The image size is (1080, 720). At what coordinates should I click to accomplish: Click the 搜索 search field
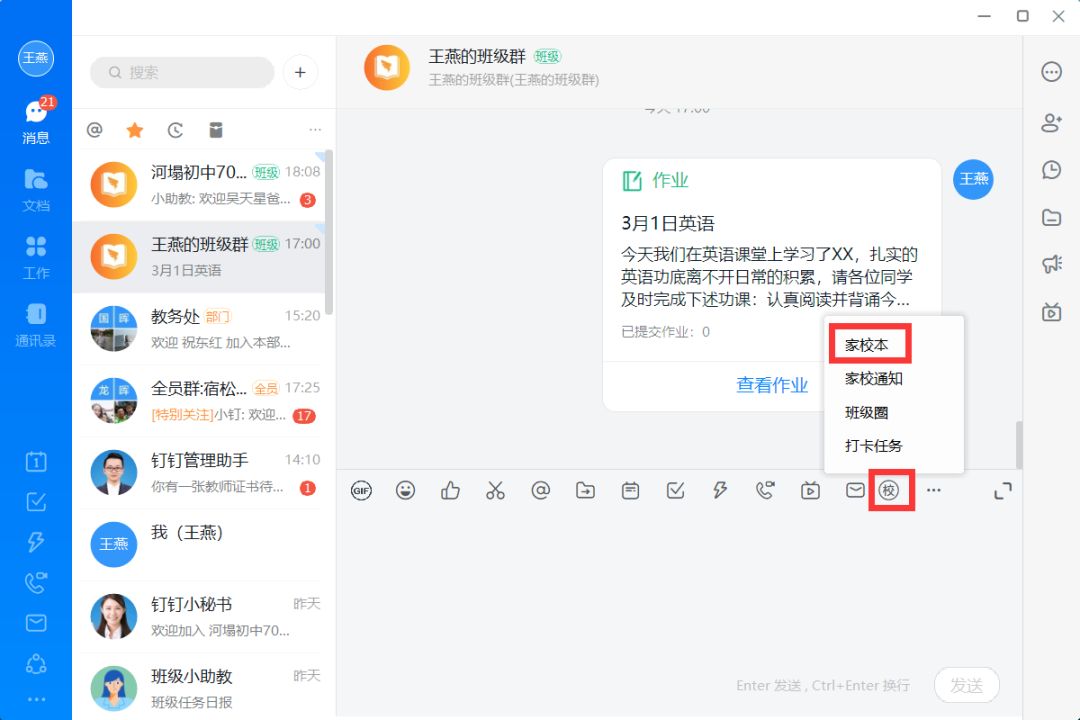point(181,72)
